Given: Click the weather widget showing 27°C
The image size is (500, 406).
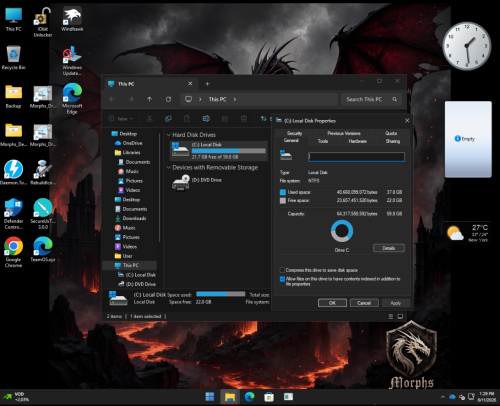Looking at the screenshot, I should pos(468,233).
